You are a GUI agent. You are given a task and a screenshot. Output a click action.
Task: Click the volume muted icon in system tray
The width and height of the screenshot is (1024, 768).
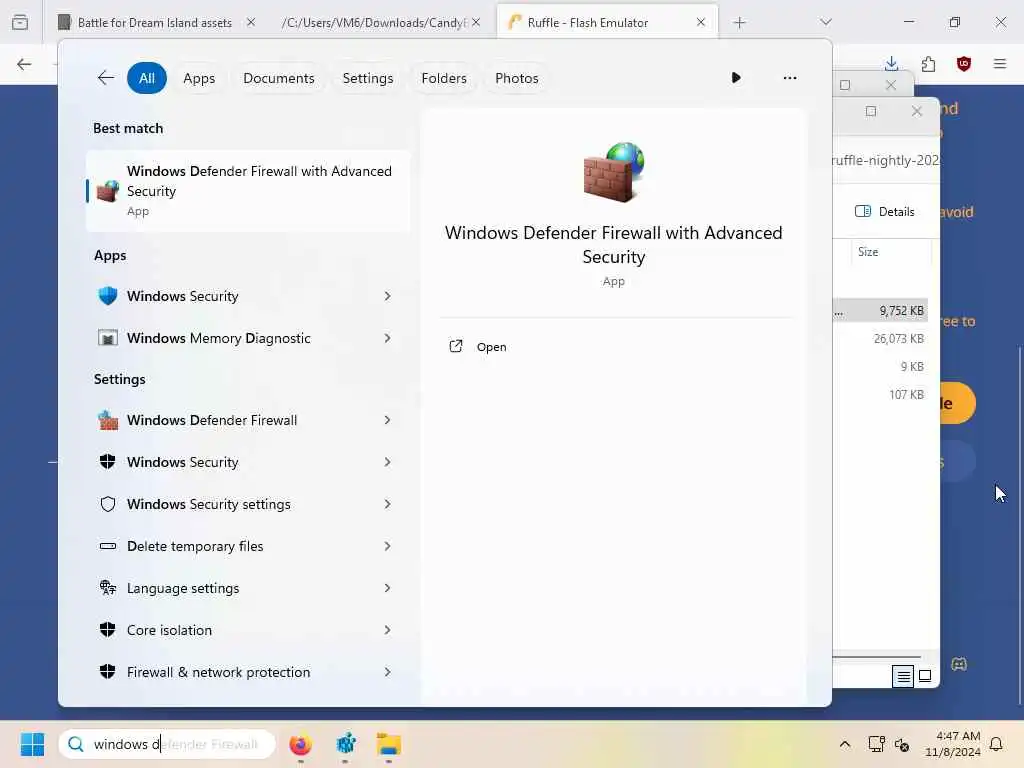tap(902, 744)
